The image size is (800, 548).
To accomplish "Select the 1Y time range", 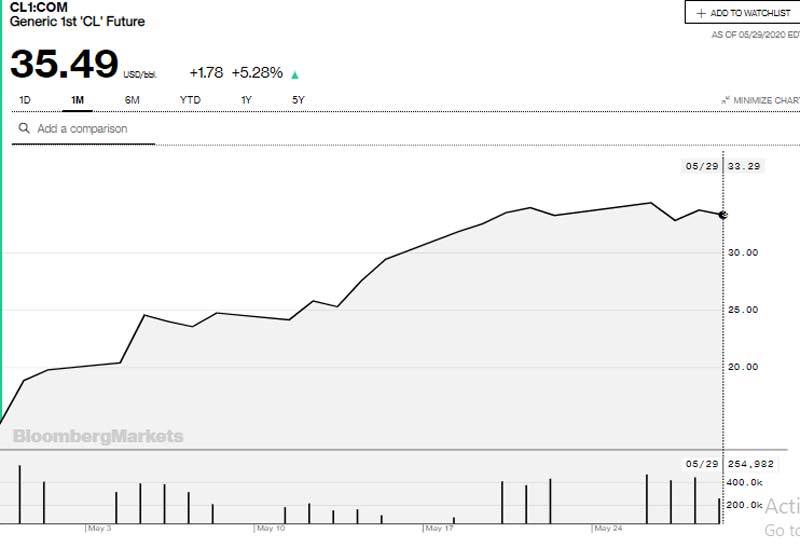I will [x=246, y=100].
